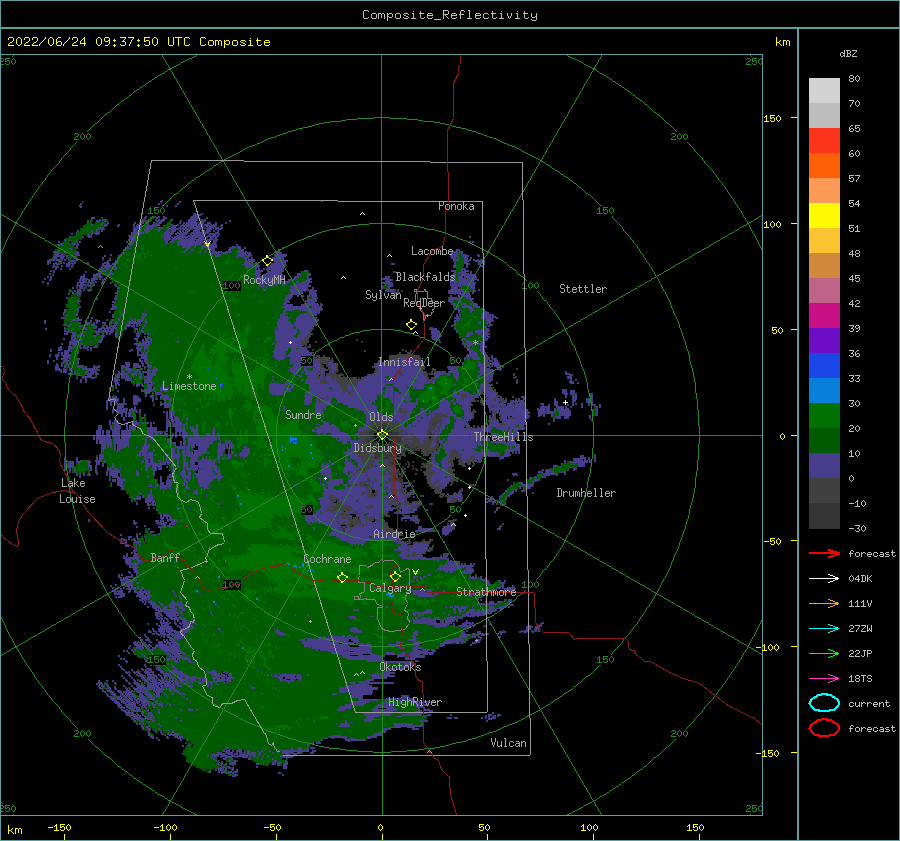Pick the light gray 70-80 dBZ swatch

tap(824, 91)
